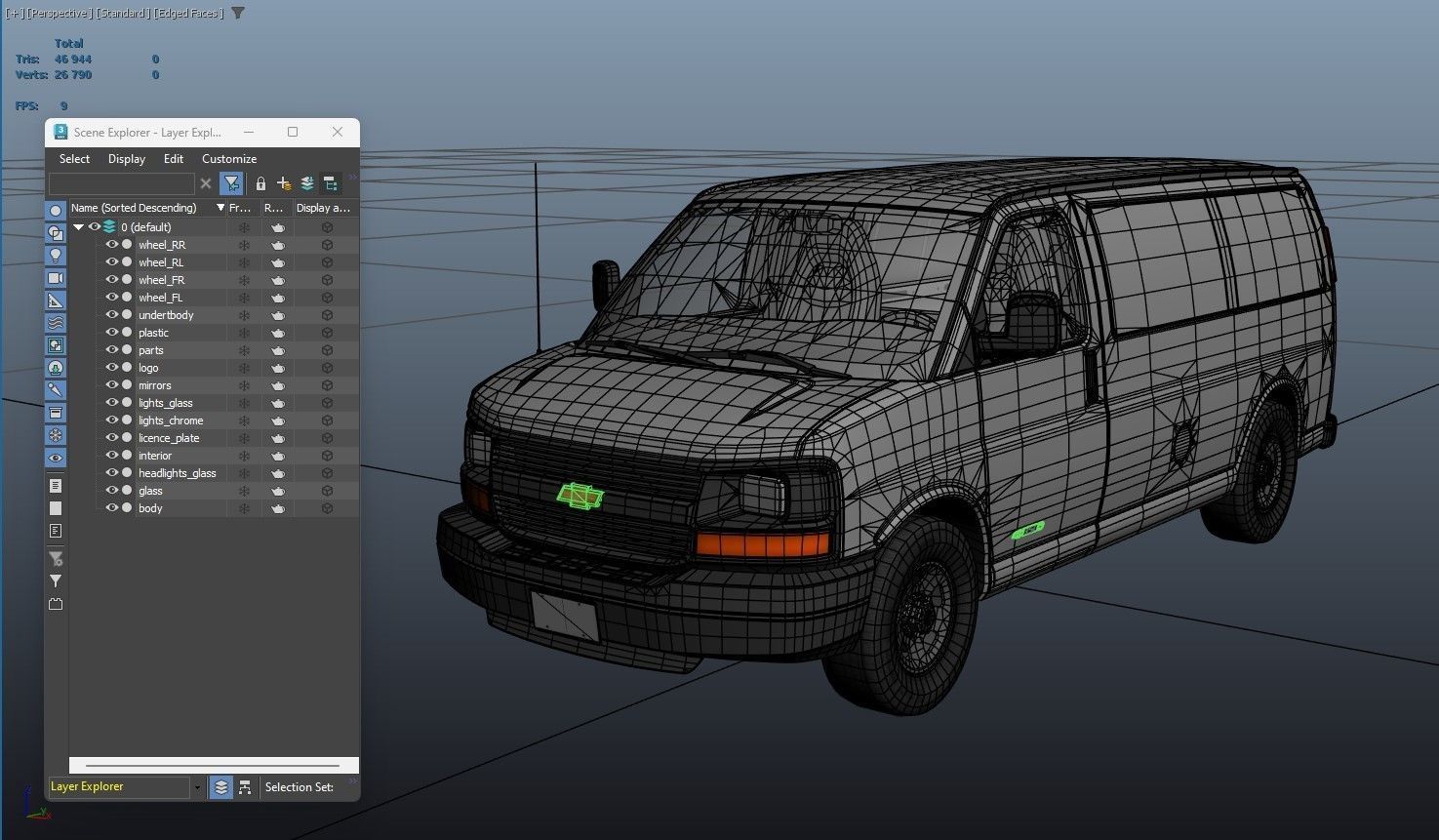The height and width of the screenshot is (840, 1439).
Task: Click the Display as Box column header
Action: 324,208
